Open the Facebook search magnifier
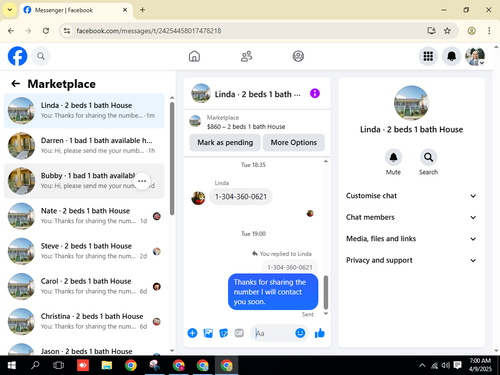 41,56
